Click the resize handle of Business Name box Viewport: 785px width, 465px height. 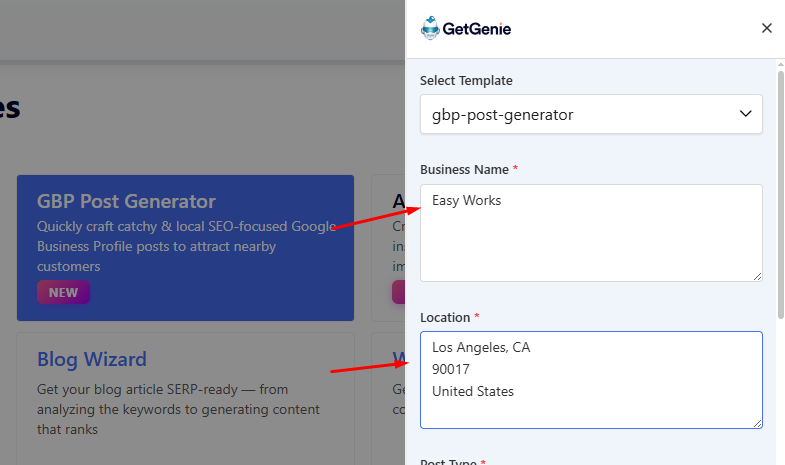coord(757,276)
